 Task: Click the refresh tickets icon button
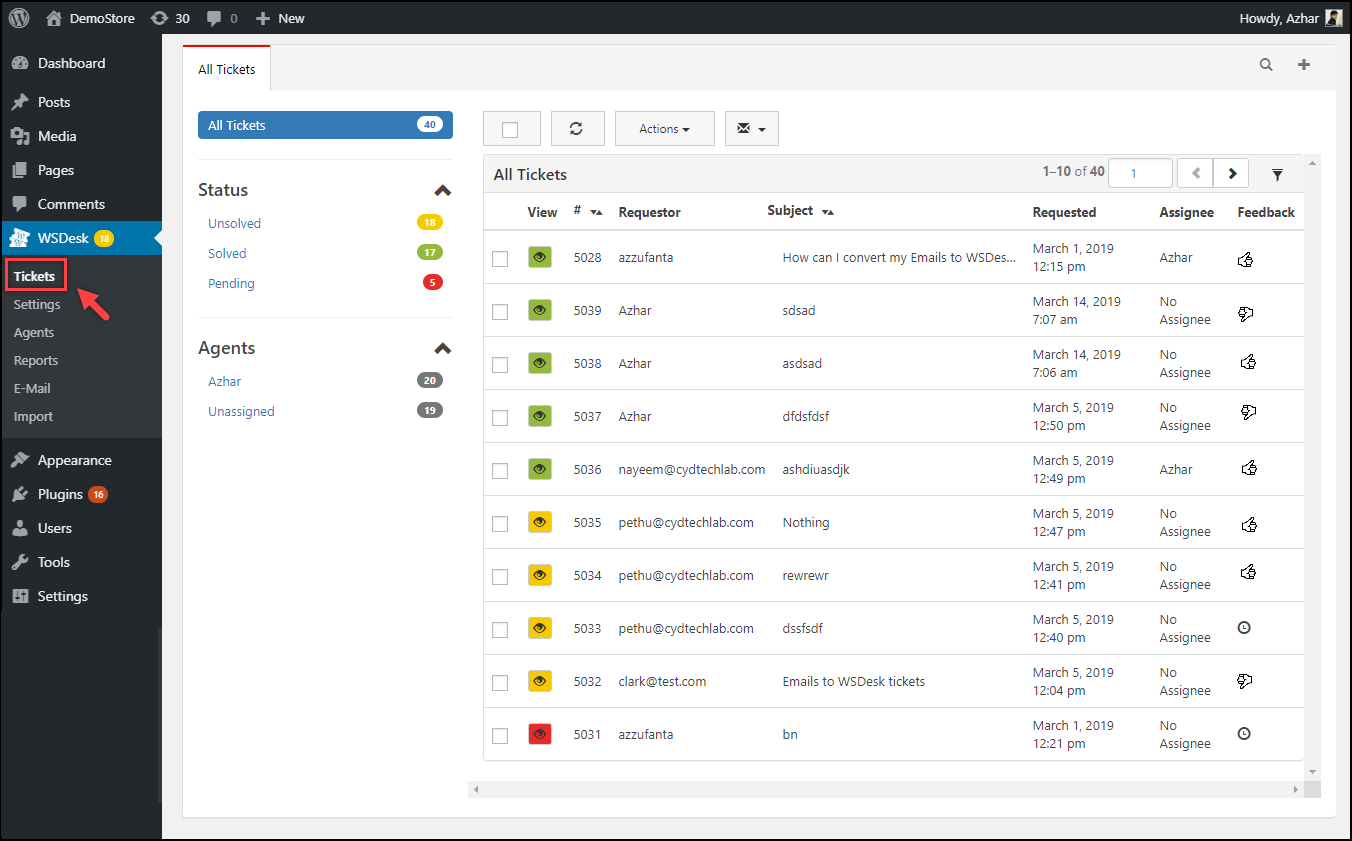(x=577, y=129)
